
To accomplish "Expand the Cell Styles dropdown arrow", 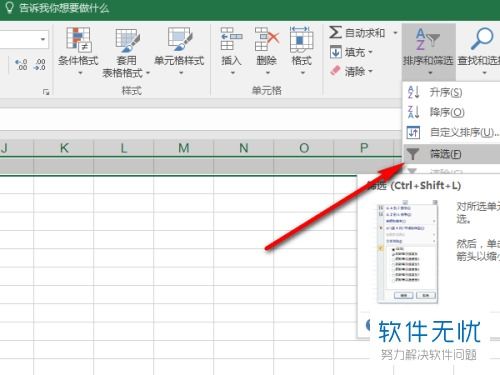I will [181, 73].
